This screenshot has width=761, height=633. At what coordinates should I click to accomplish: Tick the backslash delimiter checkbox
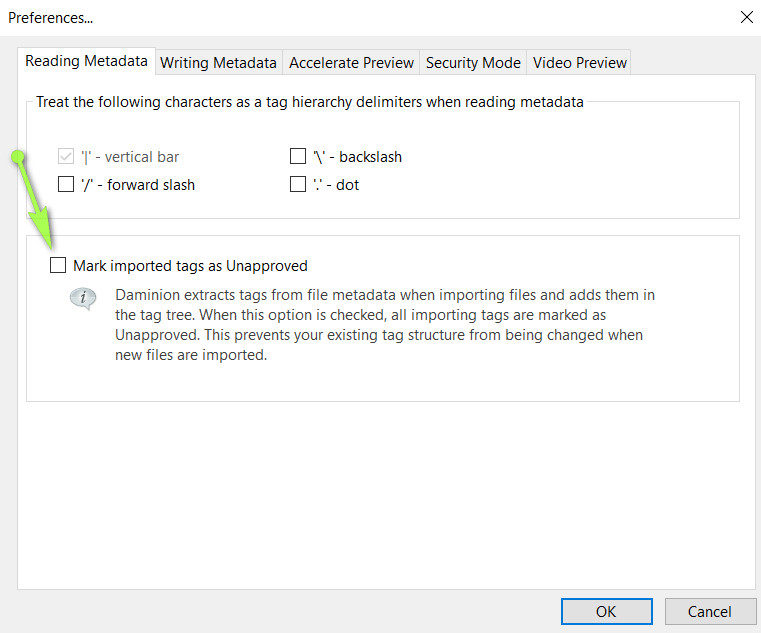pos(297,157)
